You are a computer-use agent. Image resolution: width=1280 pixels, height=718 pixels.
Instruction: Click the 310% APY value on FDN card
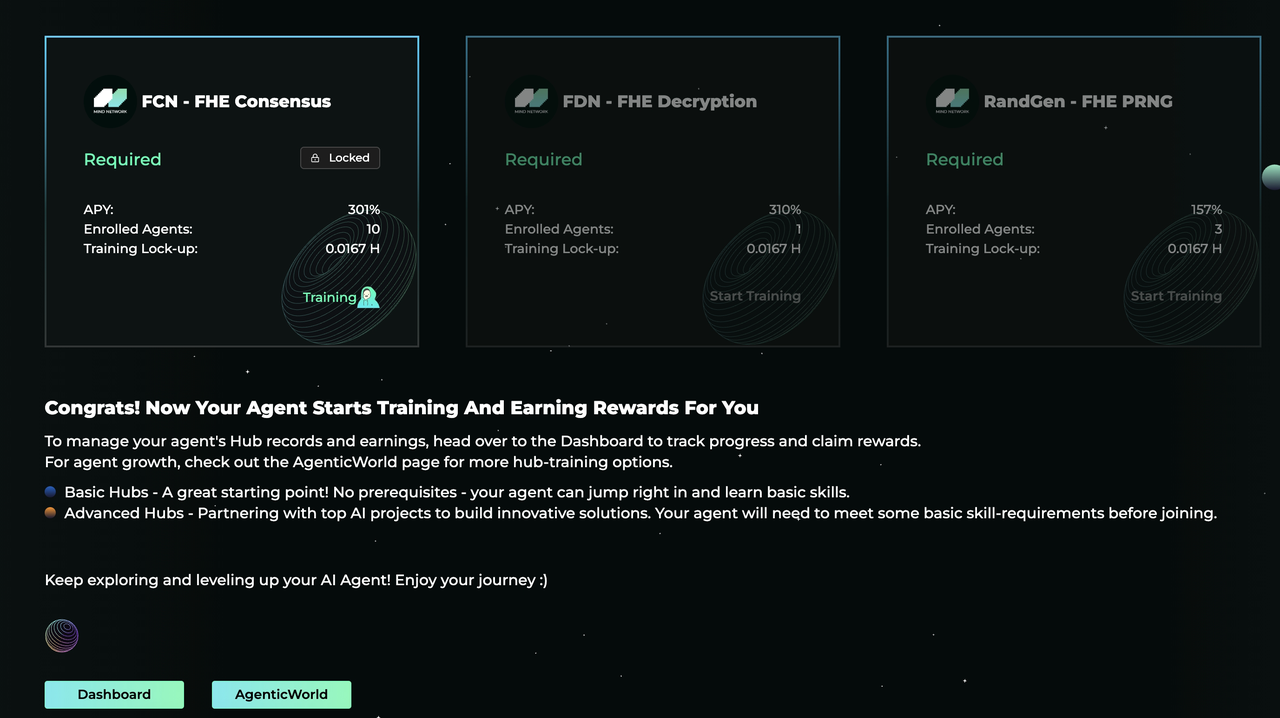[x=785, y=210]
